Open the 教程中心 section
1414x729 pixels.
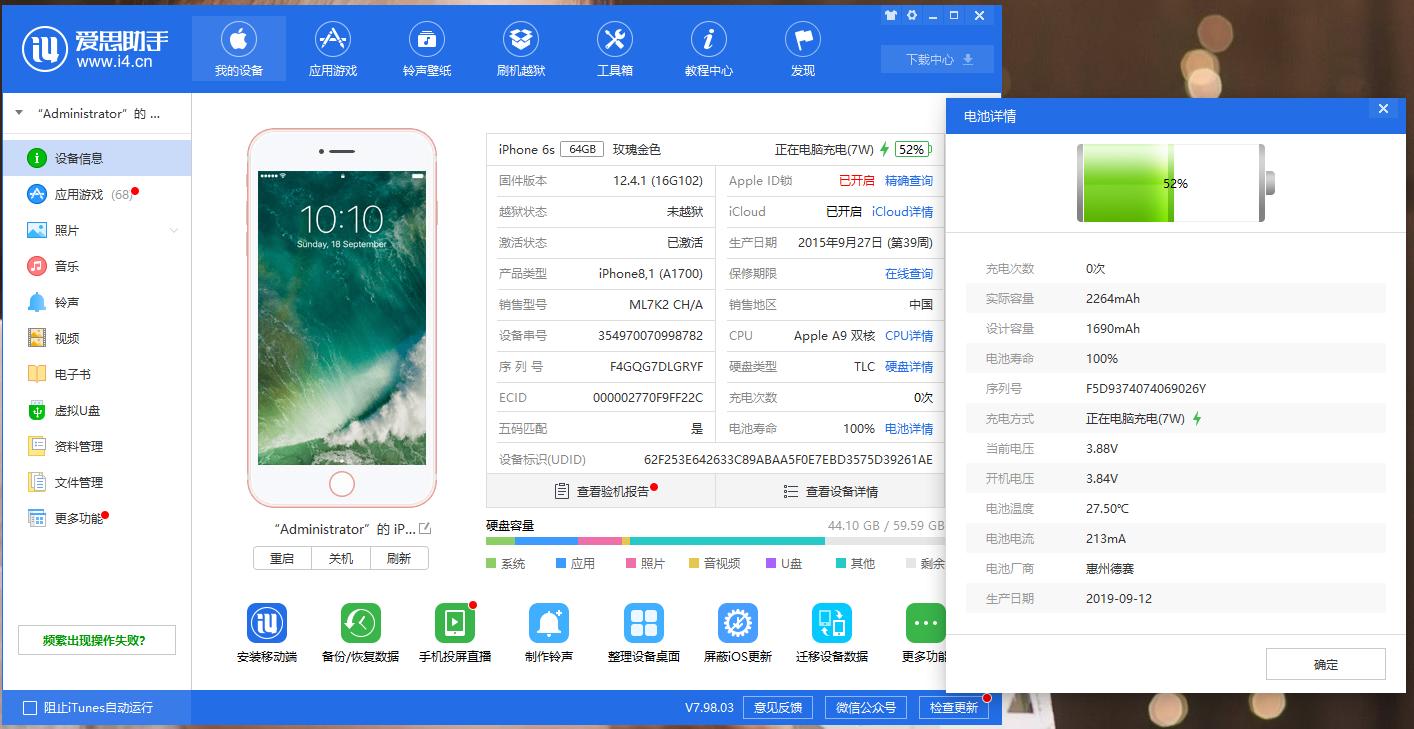click(709, 48)
